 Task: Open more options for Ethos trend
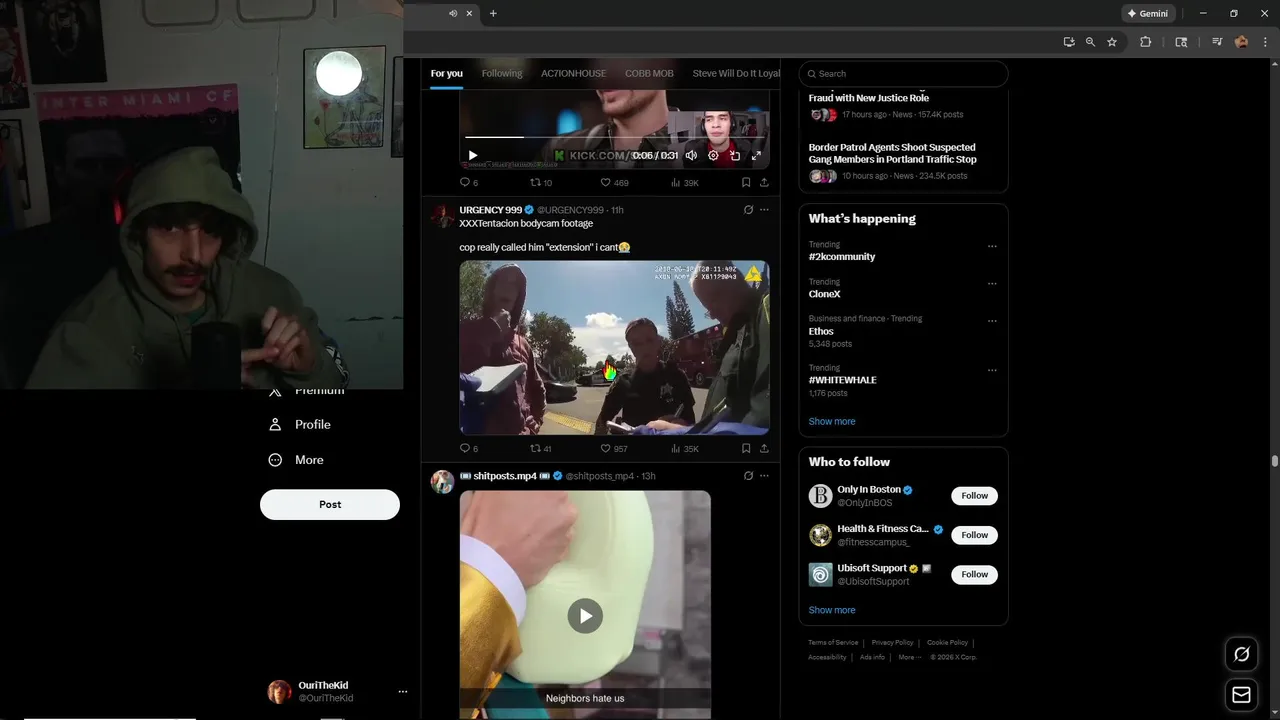click(x=992, y=321)
